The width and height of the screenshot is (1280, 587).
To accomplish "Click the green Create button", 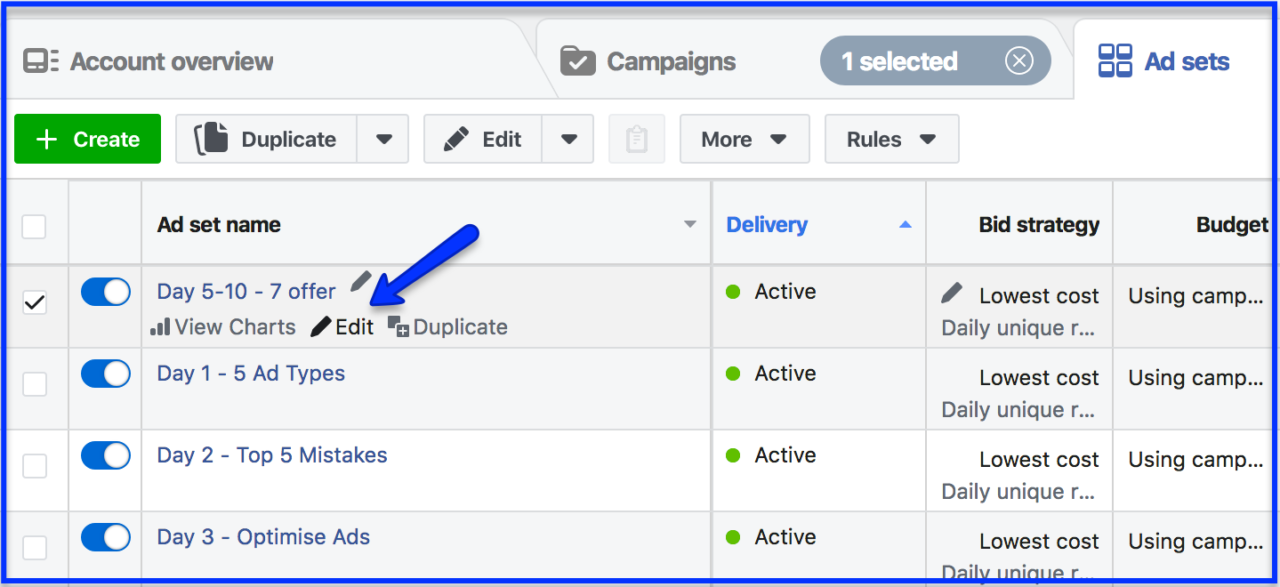I will tap(87, 139).
